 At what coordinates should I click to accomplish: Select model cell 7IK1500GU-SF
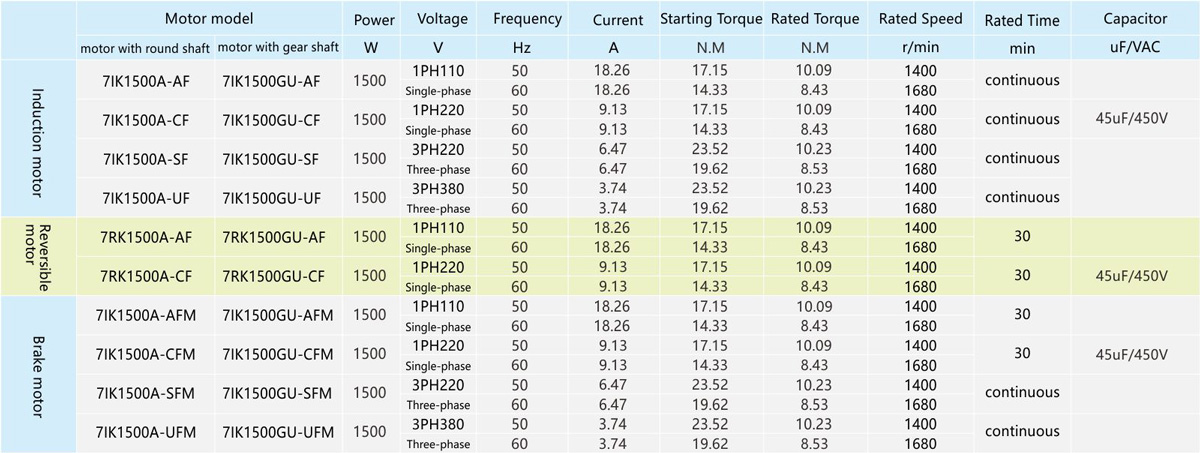click(x=271, y=158)
